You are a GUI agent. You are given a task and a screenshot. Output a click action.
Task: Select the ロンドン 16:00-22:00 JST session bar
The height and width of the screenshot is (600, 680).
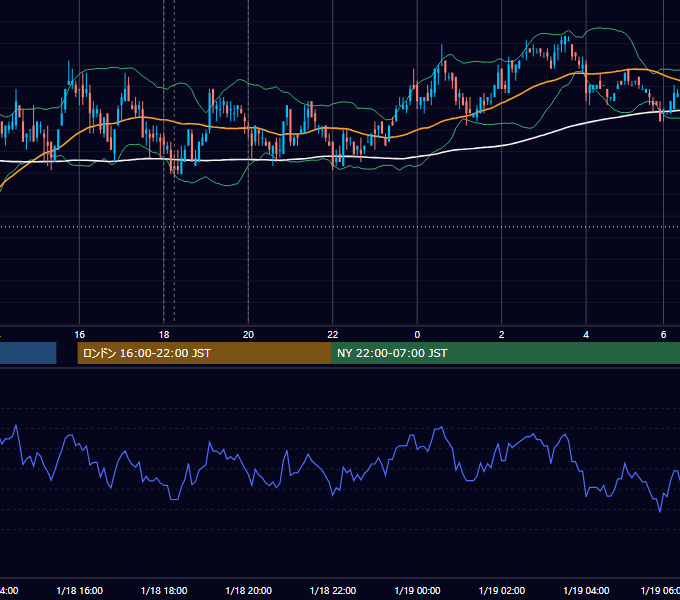click(x=204, y=353)
